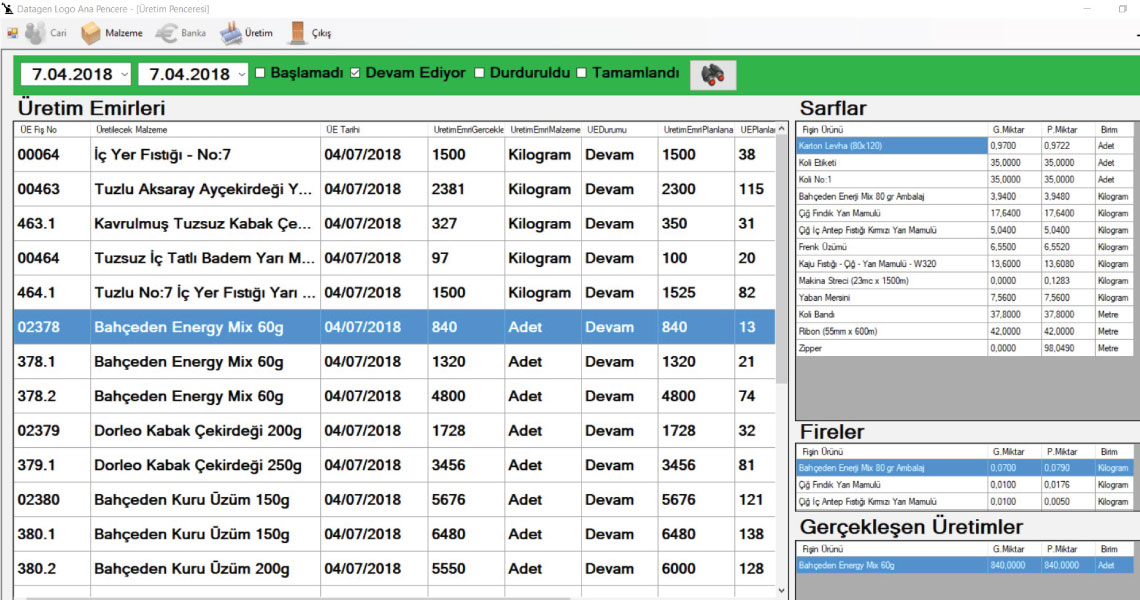
Task: Click Fişin Ürünü header in Gerçekleşen Üretimler
Action: (x=892, y=549)
